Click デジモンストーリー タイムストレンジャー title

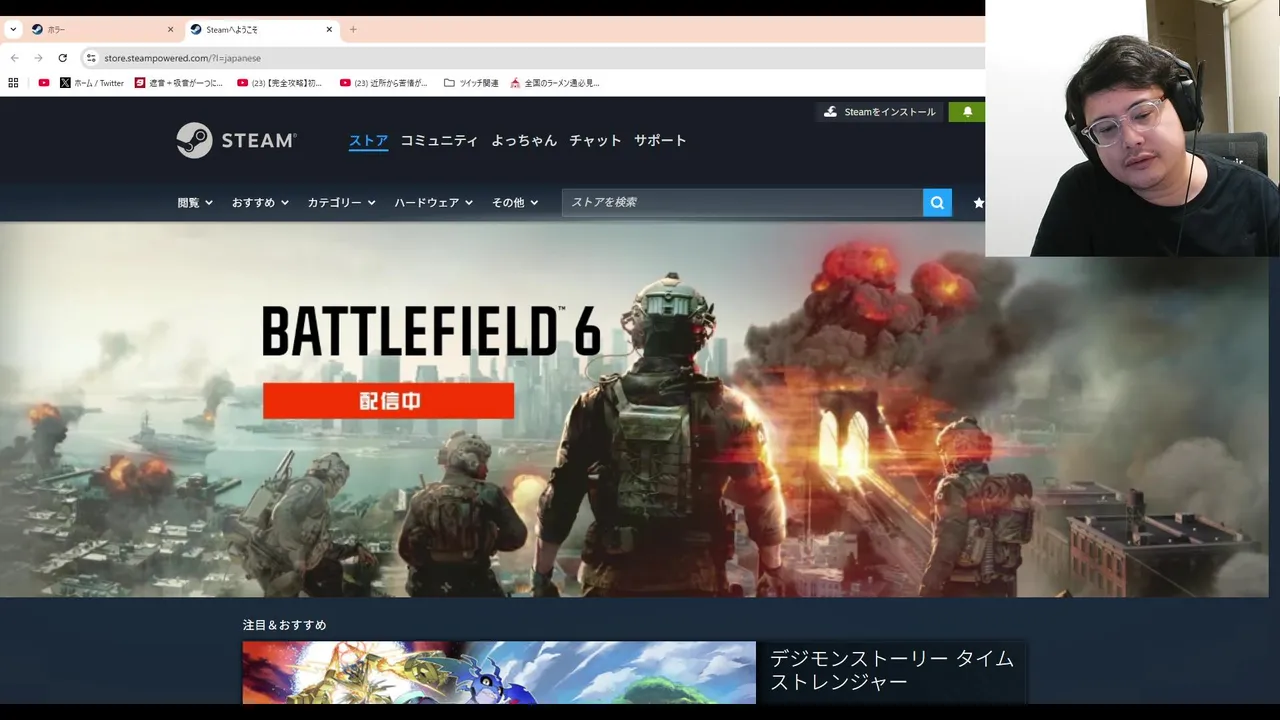tap(892, 670)
